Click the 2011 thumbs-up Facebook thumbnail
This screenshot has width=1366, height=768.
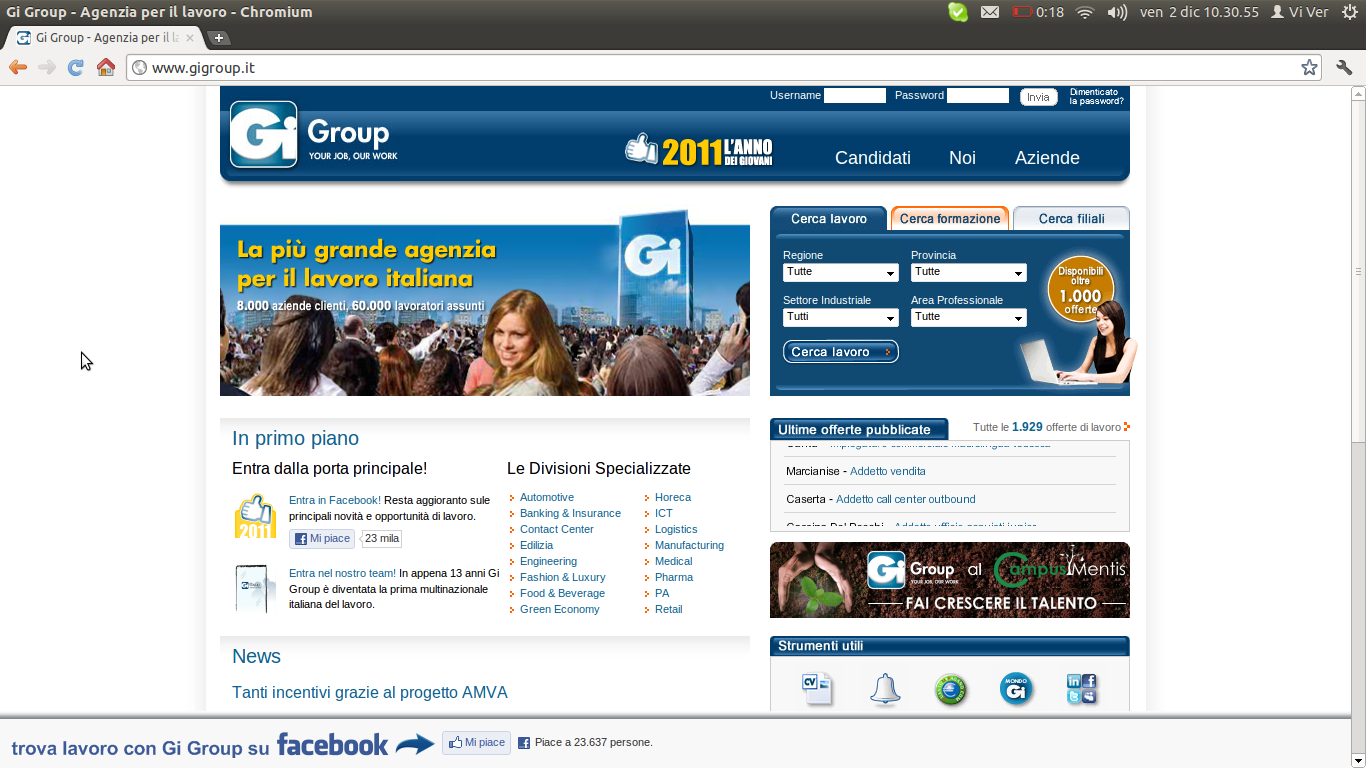pos(255,516)
